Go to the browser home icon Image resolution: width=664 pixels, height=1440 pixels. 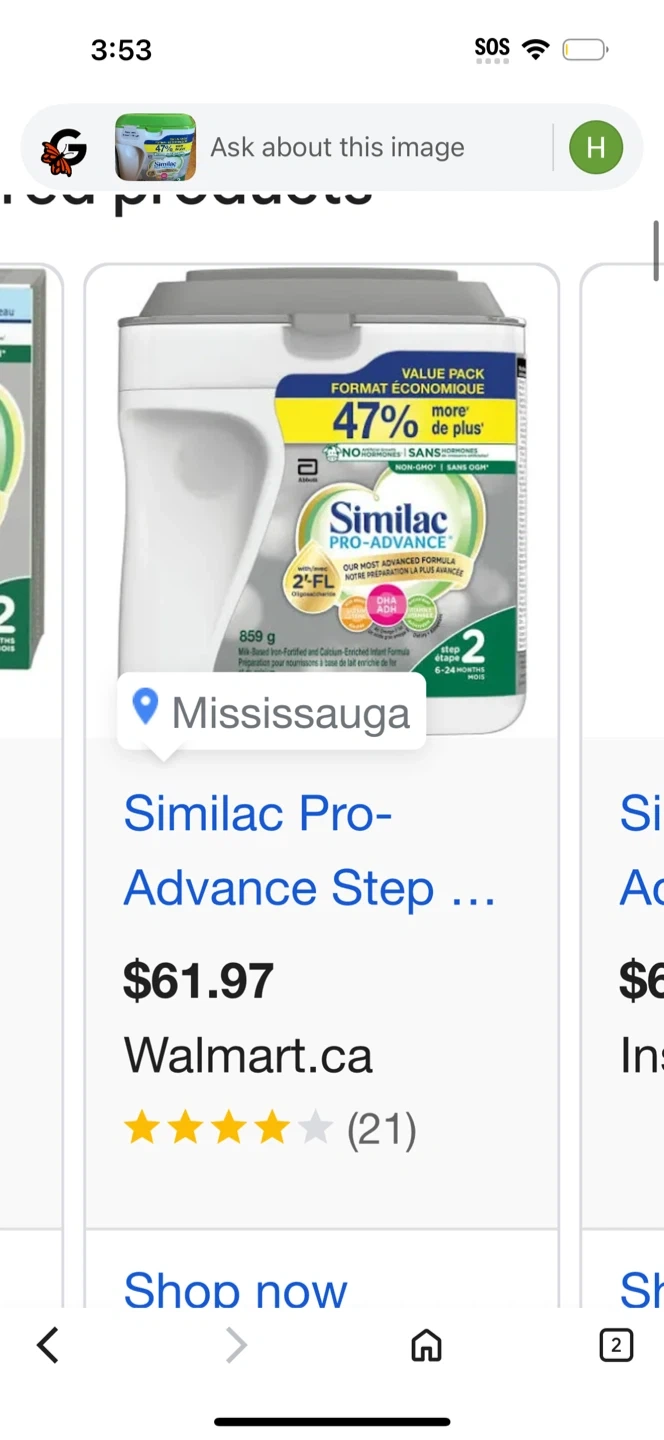(x=426, y=1346)
